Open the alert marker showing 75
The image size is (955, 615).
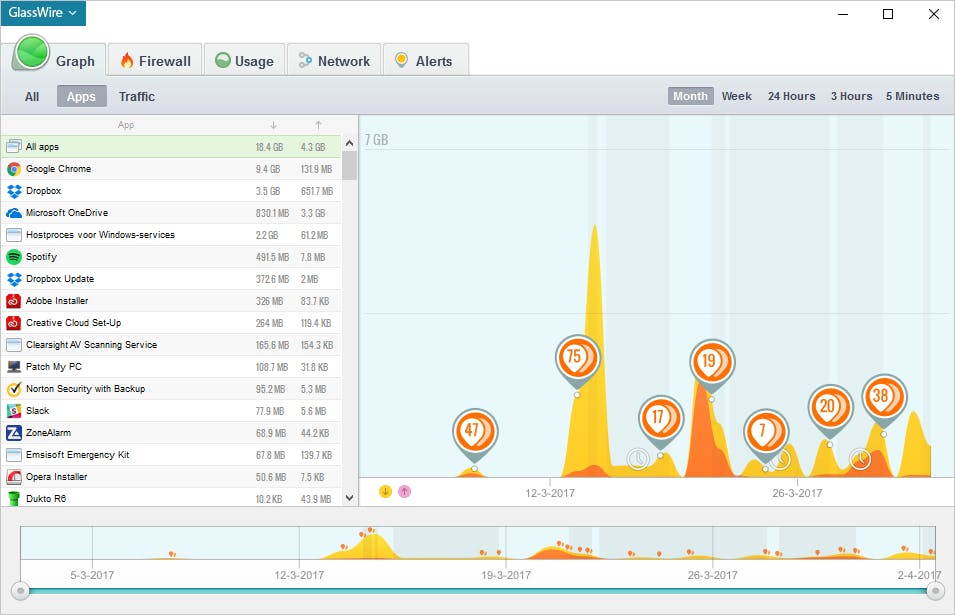(x=577, y=357)
